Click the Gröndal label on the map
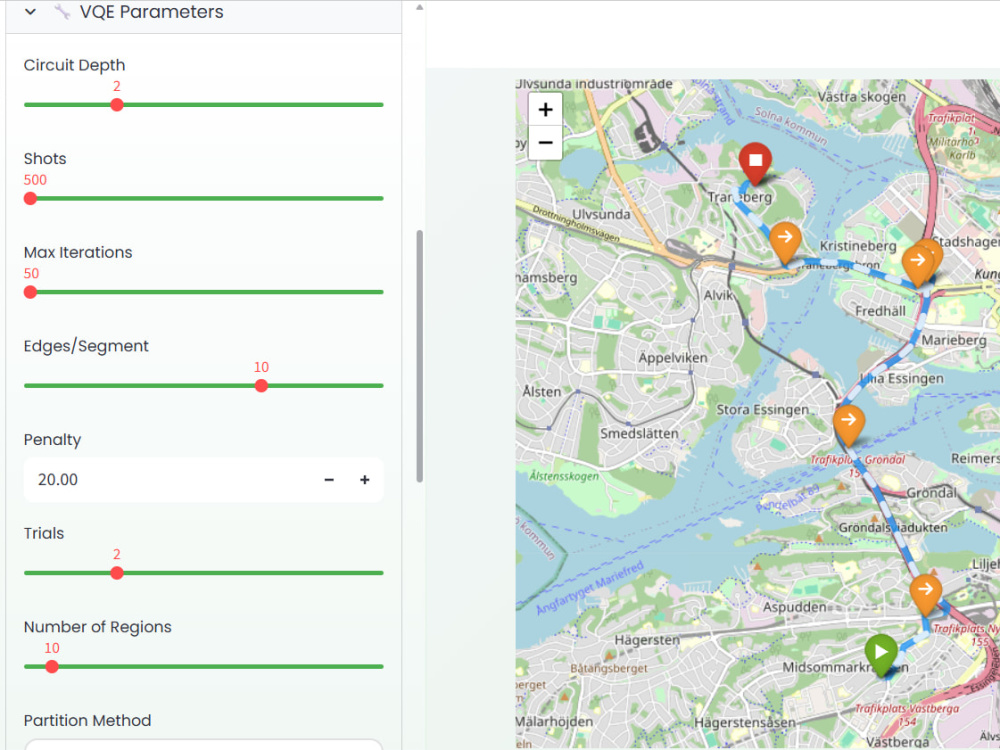Viewport: 1000px width, 750px height. [932, 493]
